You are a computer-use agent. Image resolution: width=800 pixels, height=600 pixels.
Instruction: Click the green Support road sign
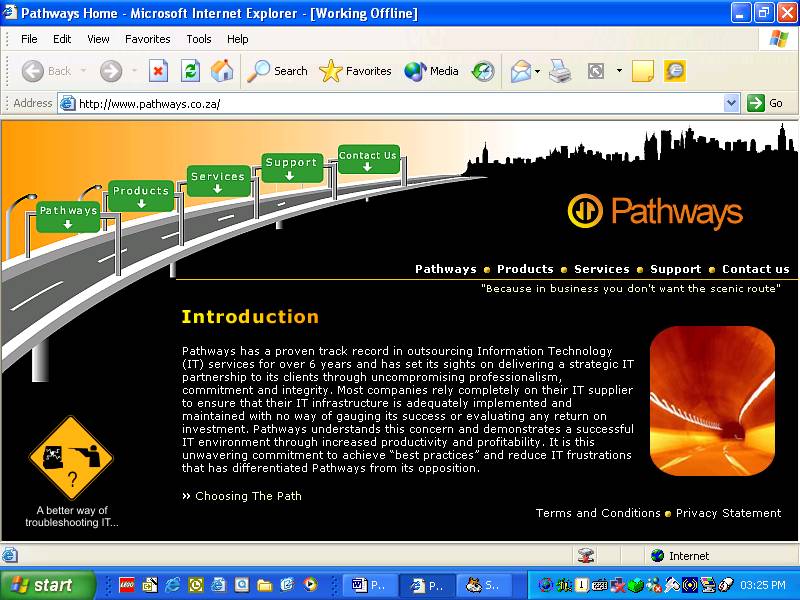[x=291, y=168]
